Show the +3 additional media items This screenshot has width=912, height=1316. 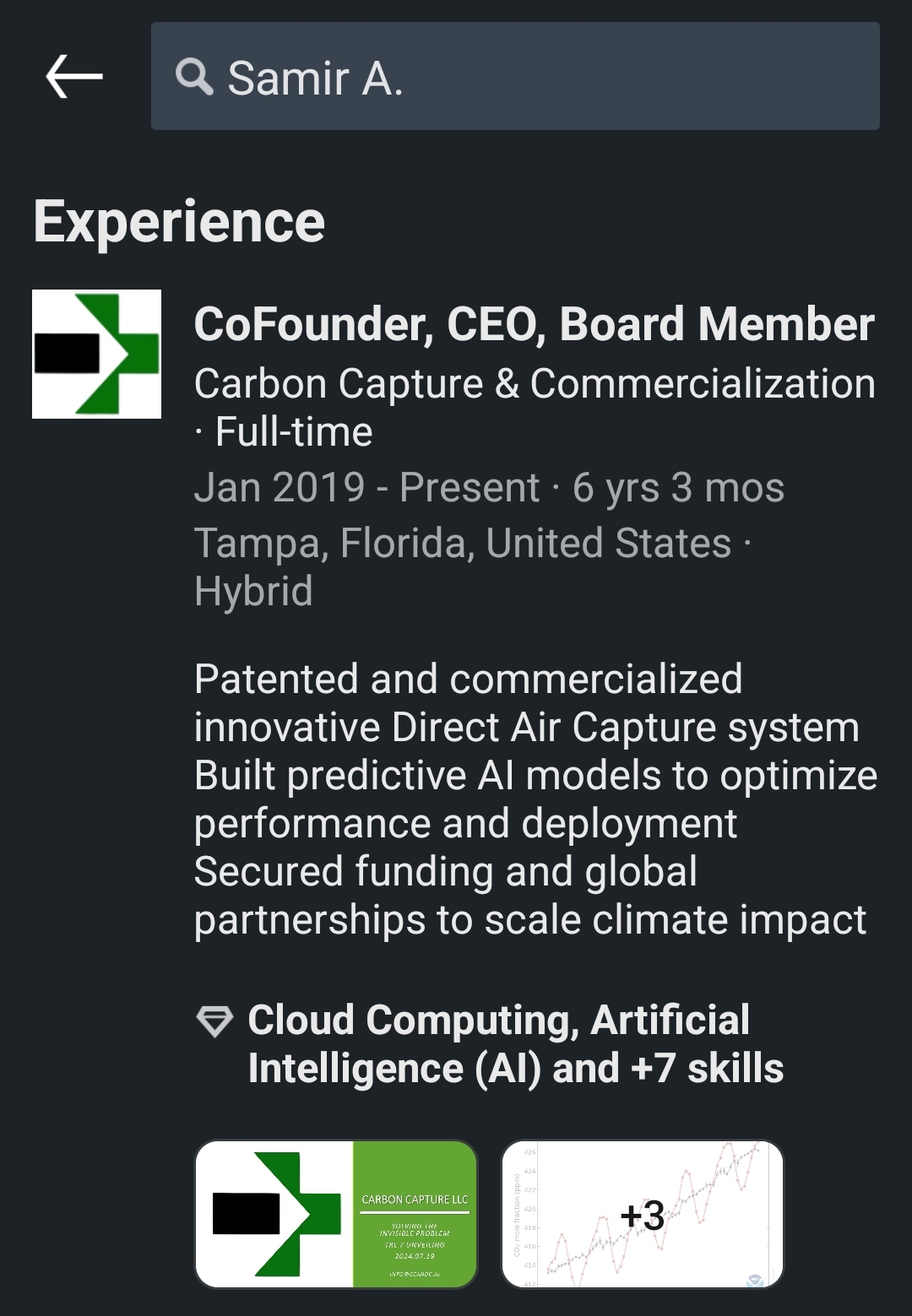pos(642,1216)
